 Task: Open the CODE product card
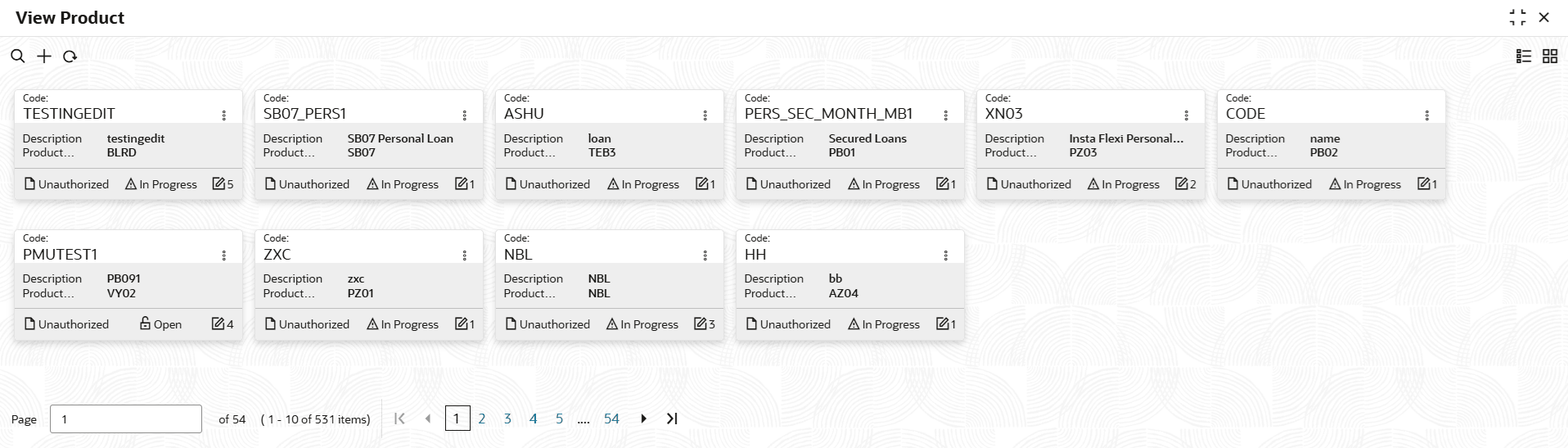[1309, 144]
